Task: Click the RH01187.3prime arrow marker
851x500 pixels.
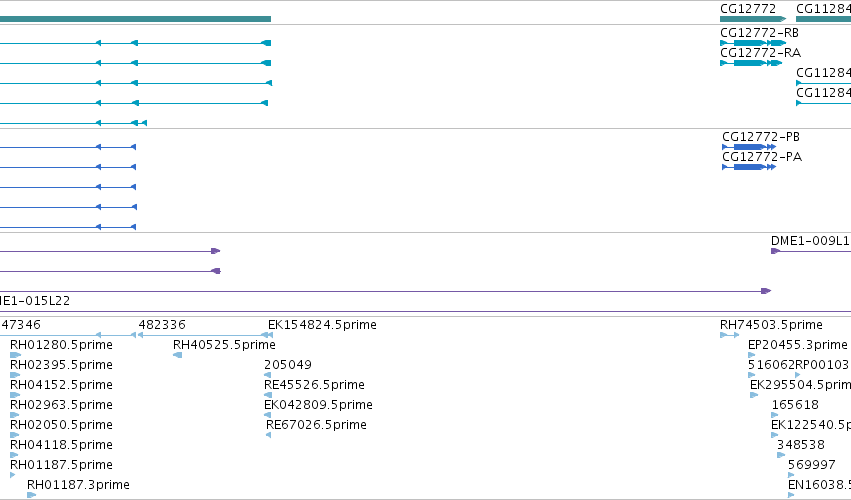Action: point(31,495)
